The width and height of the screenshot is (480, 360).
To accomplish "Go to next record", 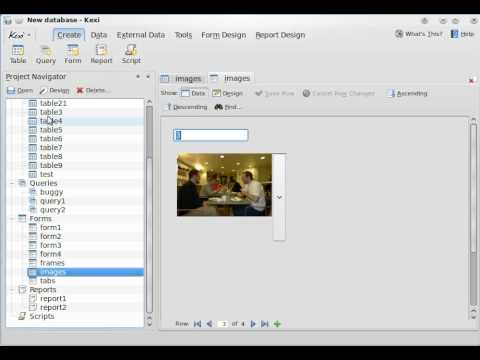I will (253, 324).
